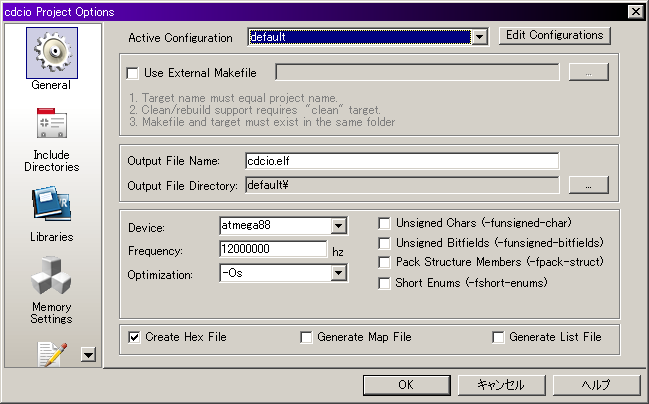
Task: Open Include Directories settings icon
Action: [x=52, y=123]
